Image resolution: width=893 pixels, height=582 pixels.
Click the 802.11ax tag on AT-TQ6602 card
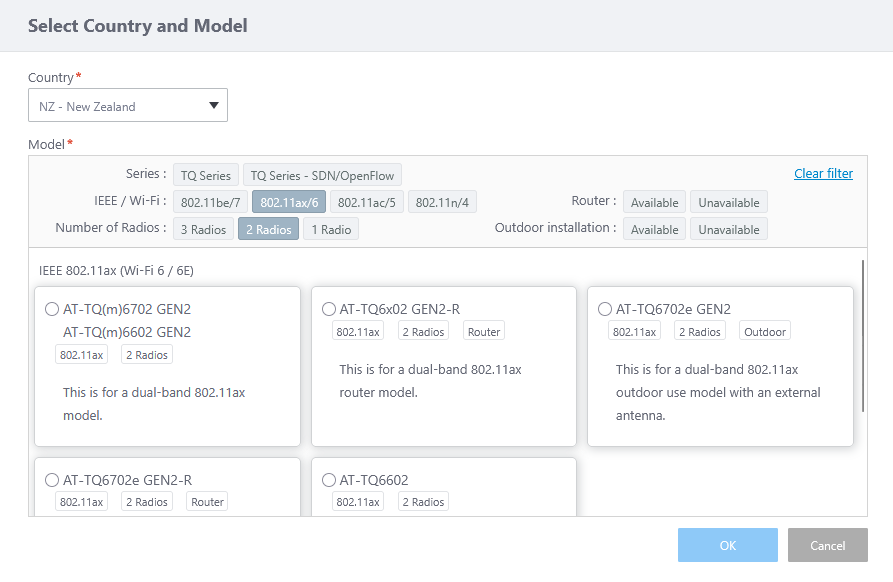click(358, 502)
